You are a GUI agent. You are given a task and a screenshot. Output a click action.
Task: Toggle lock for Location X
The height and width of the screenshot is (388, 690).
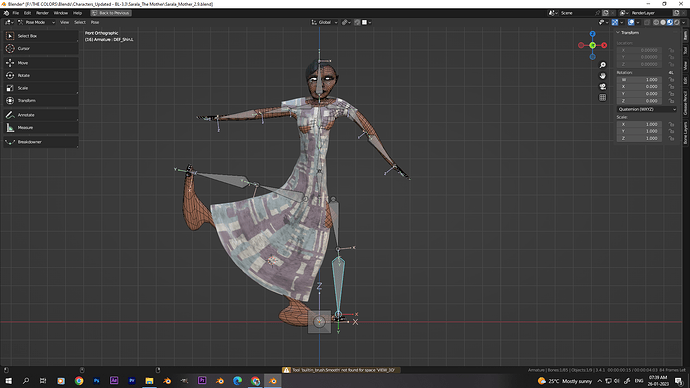click(x=671, y=50)
